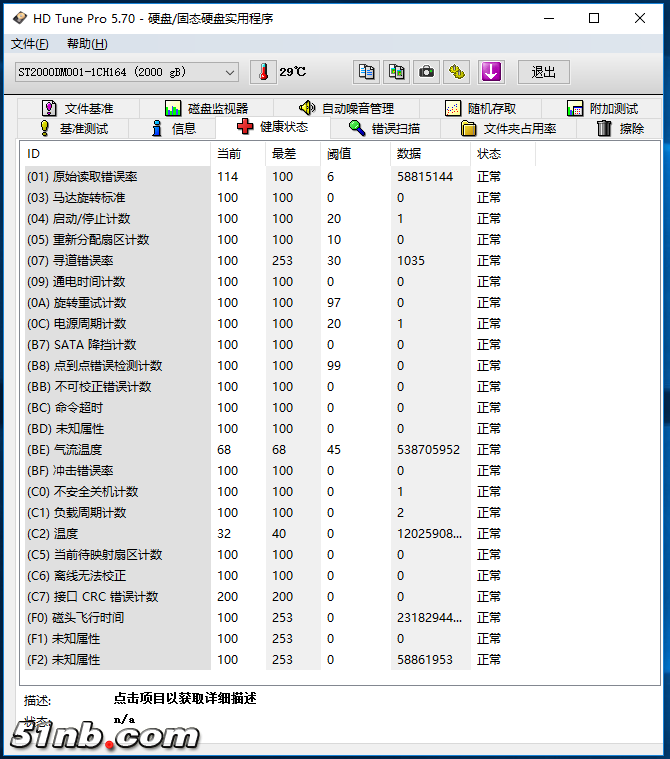The width and height of the screenshot is (670, 759).
Task: Open the 错误扫描 tab
Action: point(384,128)
